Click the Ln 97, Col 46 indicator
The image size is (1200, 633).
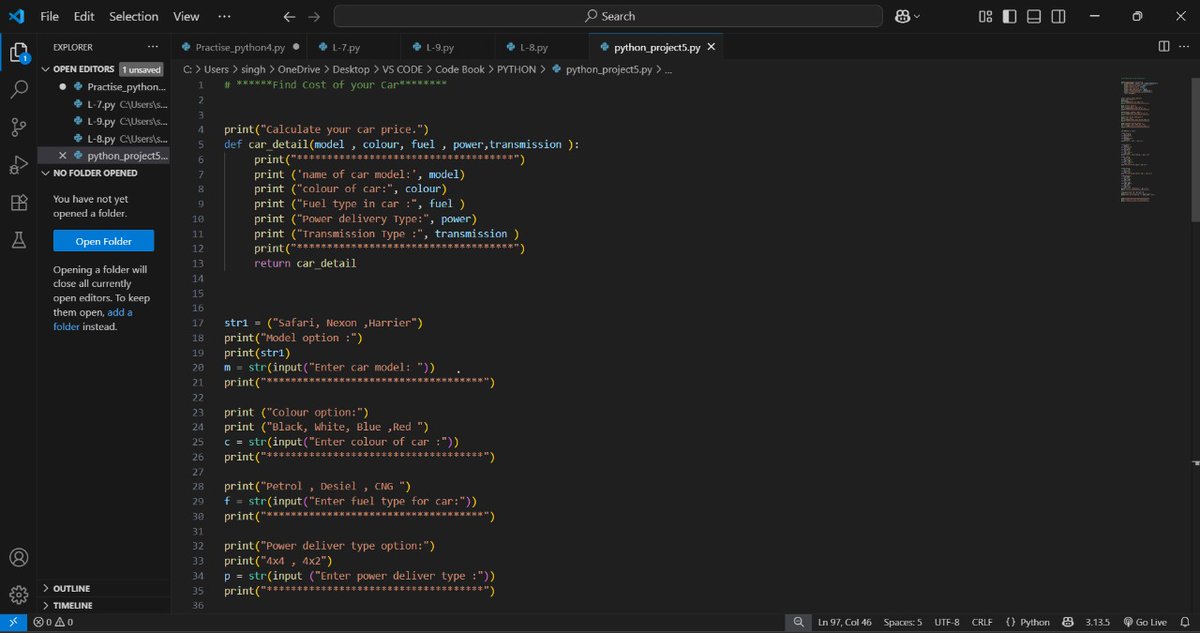[x=844, y=622]
